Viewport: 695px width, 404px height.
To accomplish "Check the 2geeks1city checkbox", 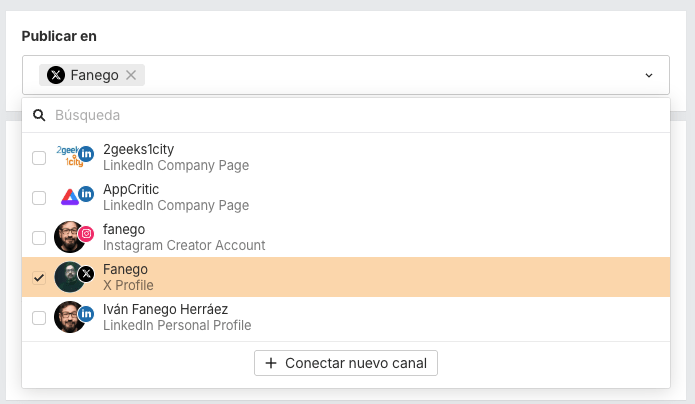I will pyautogui.click(x=39, y=158).
